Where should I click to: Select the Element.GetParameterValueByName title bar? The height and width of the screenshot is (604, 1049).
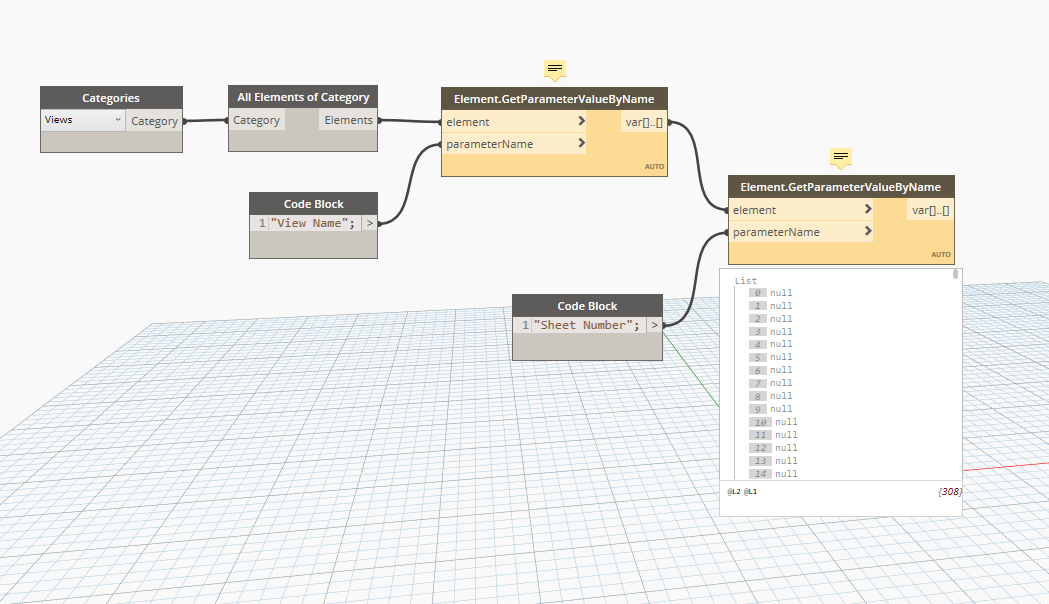tap(554, 98)
